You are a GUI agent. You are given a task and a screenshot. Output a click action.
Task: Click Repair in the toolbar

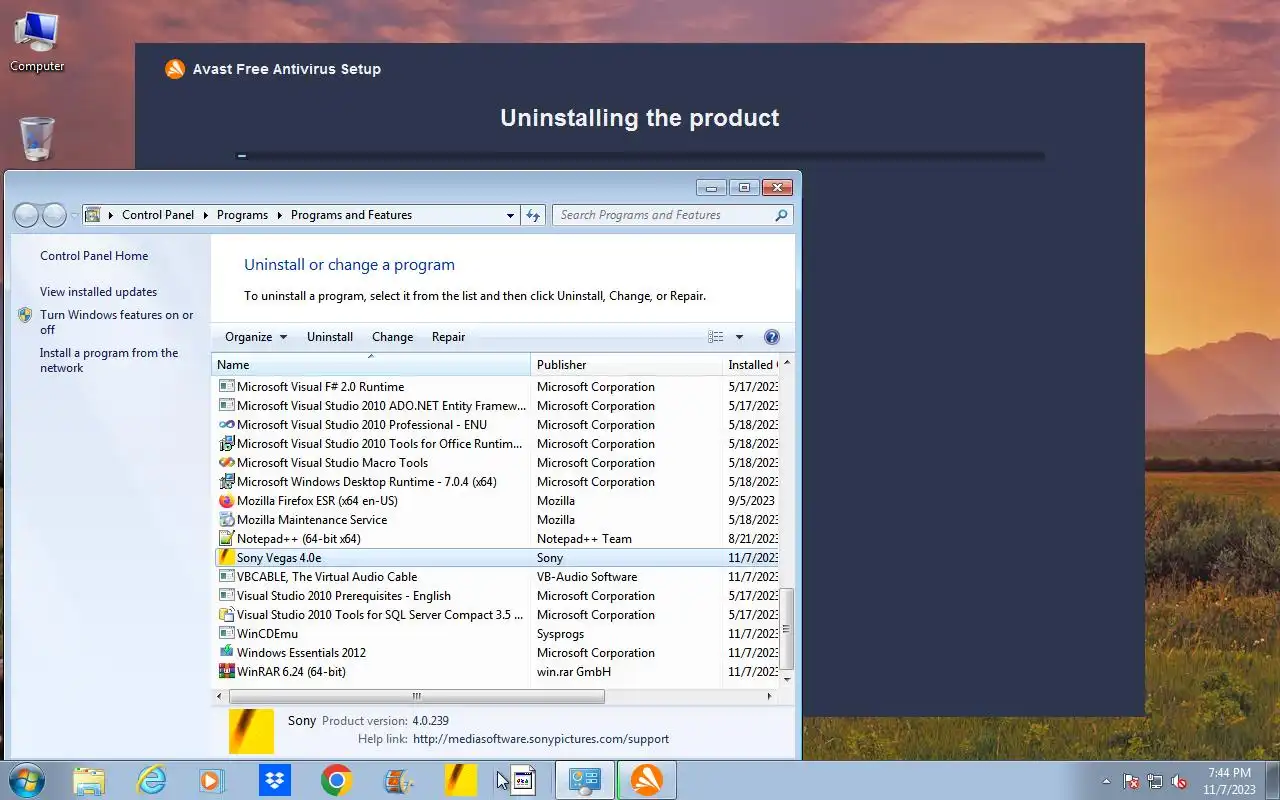click(x=448, y=337)
